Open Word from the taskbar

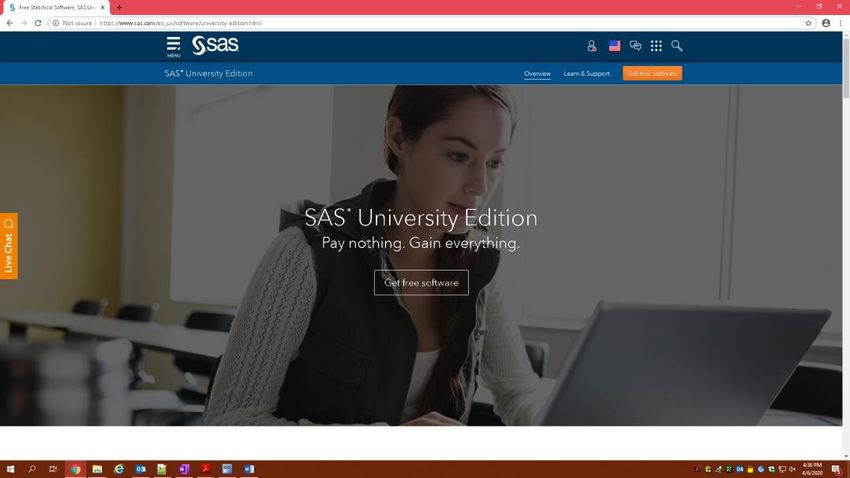(249, 469)
